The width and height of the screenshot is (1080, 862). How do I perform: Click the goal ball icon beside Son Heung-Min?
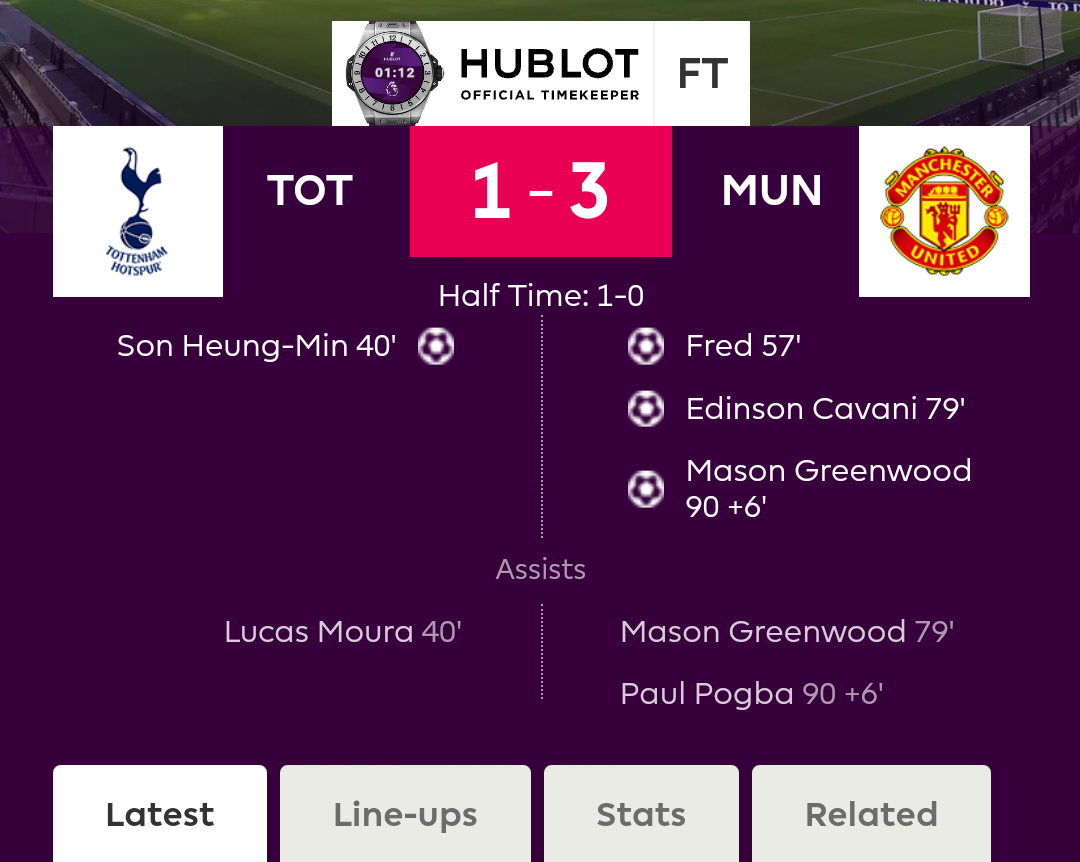click(x=436, y=346)
